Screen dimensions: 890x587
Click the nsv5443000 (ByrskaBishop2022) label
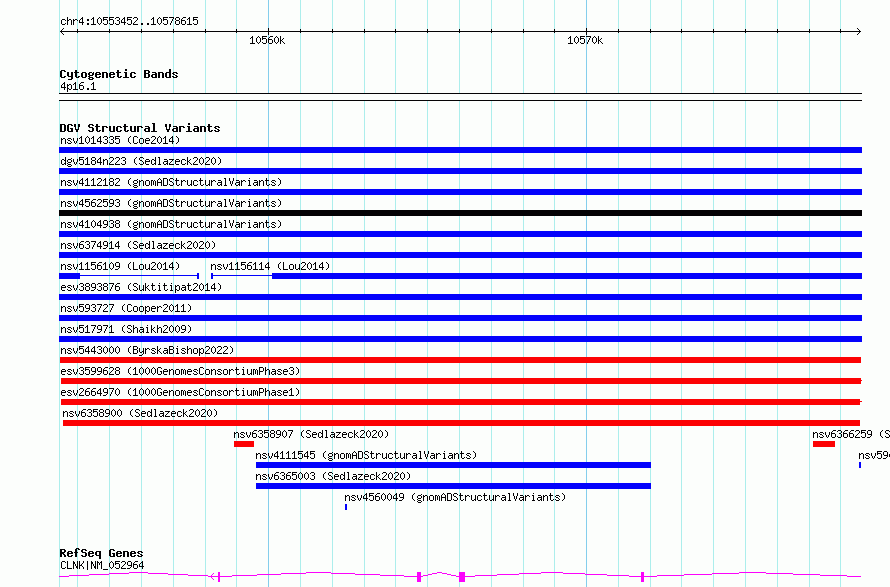click(147, 350)
